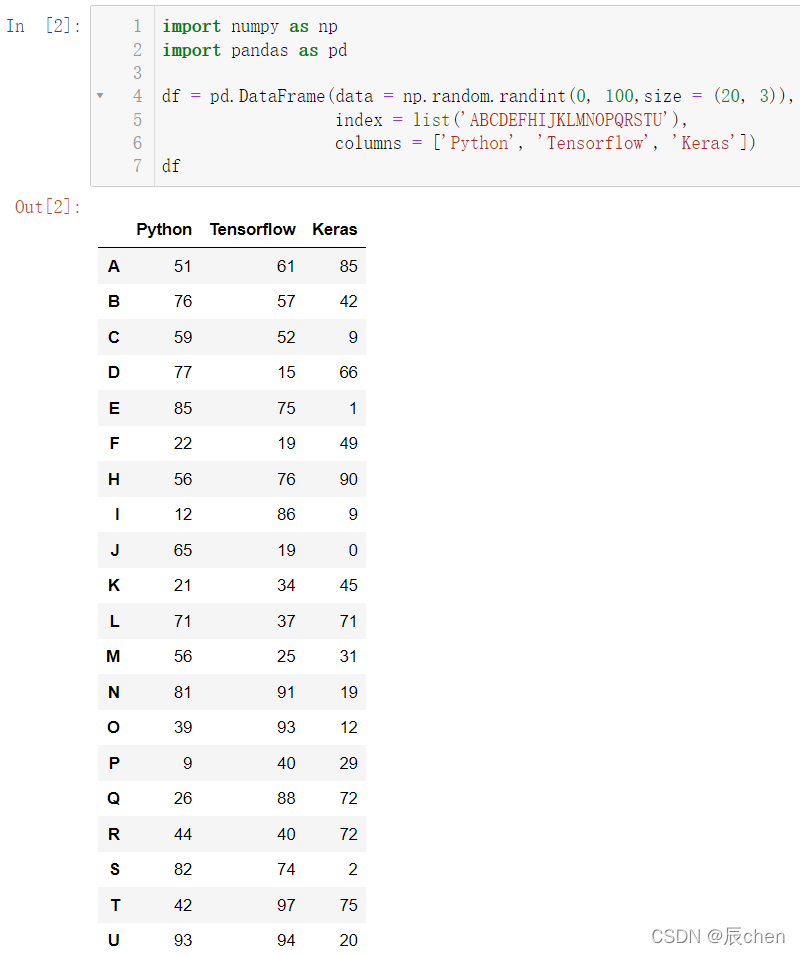Click Keras value 0 in row J
Image resolution: width=800 pixels, height=955 pixels.
pos(353,551)
